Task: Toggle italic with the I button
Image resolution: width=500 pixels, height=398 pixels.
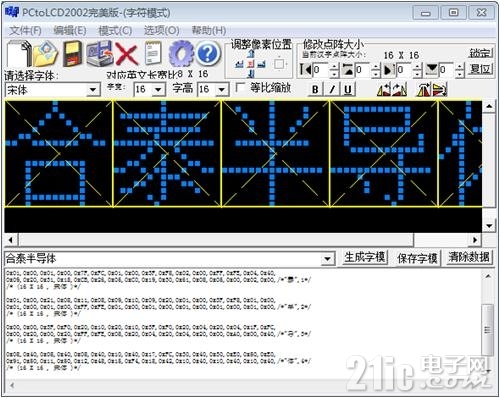Action: point(332,89)
